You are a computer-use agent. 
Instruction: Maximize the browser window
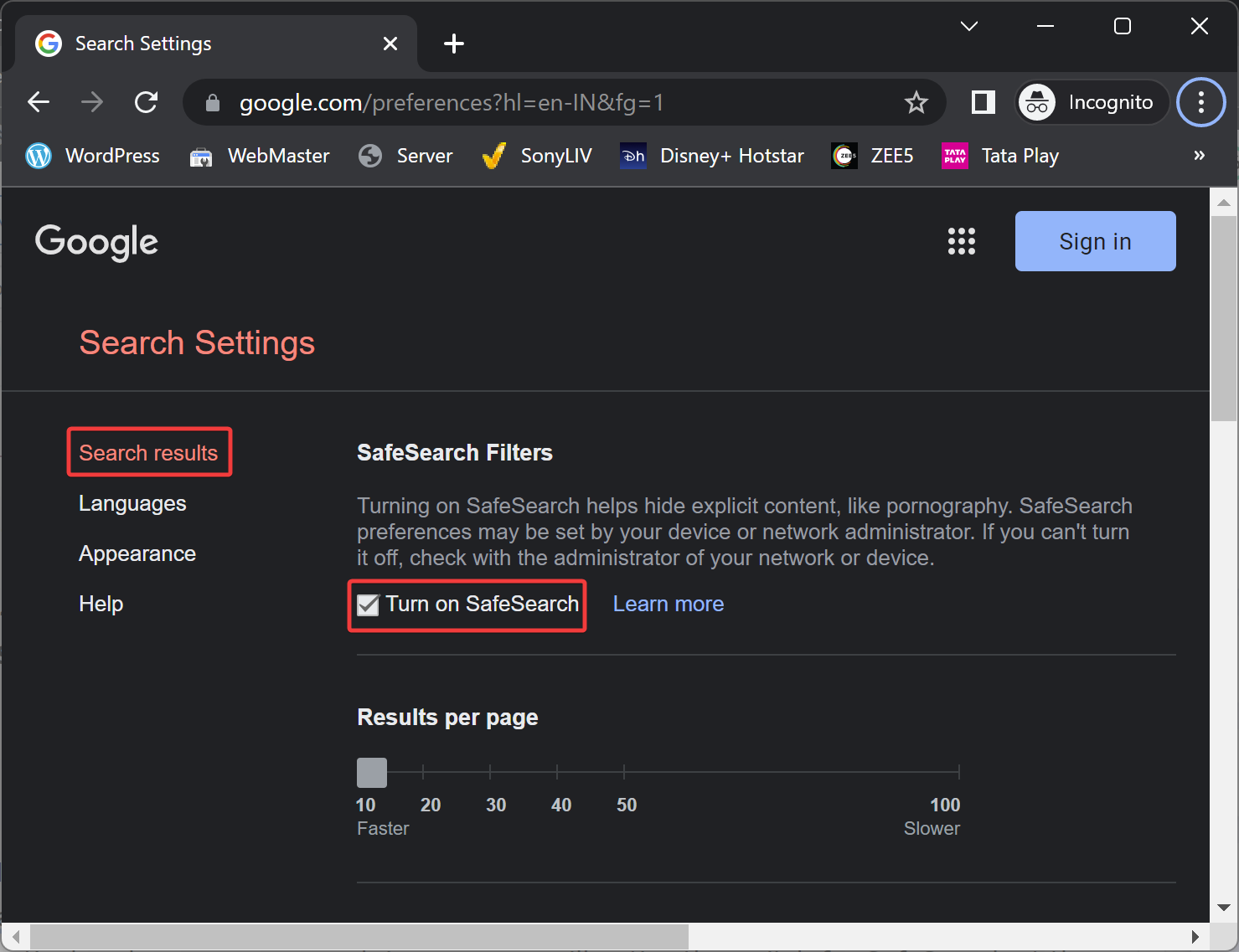(1123, 26)
